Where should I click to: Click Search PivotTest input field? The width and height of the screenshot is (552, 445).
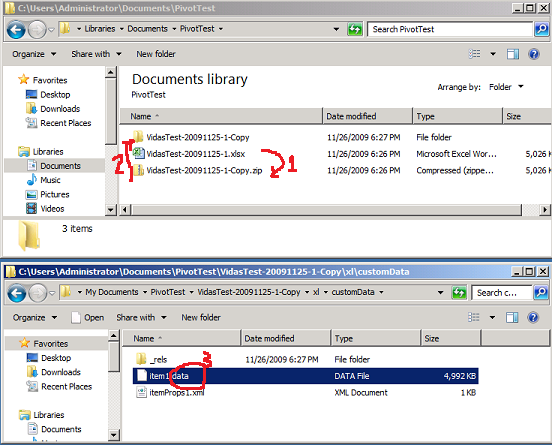450,29
